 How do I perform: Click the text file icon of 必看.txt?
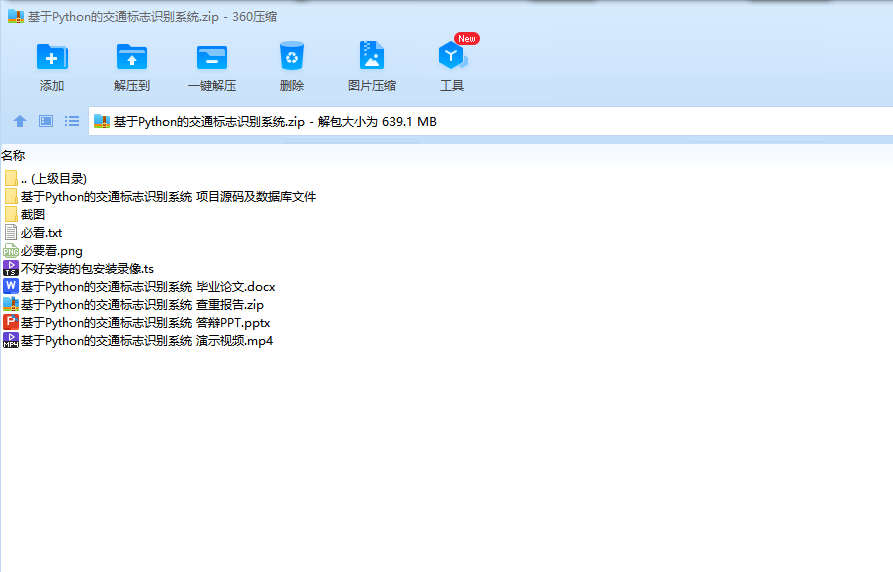(11, 232)
